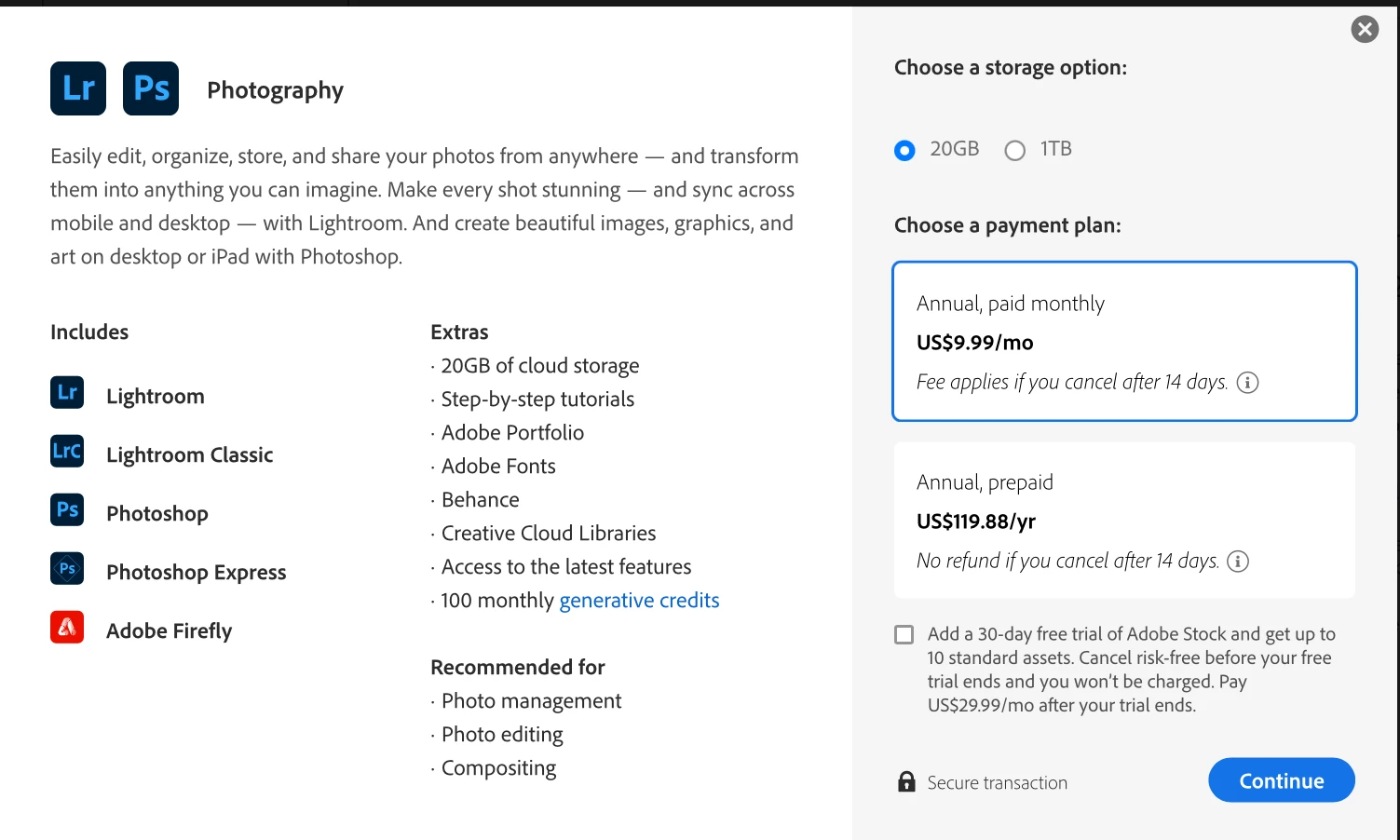This screenshot has height=840, width=1400.
Task: Click the Photoshop Express icon
Action: click(67, 569)
